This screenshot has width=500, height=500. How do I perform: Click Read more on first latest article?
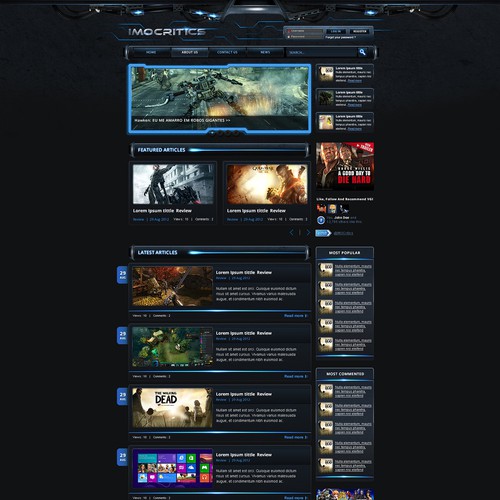(295, 316)
